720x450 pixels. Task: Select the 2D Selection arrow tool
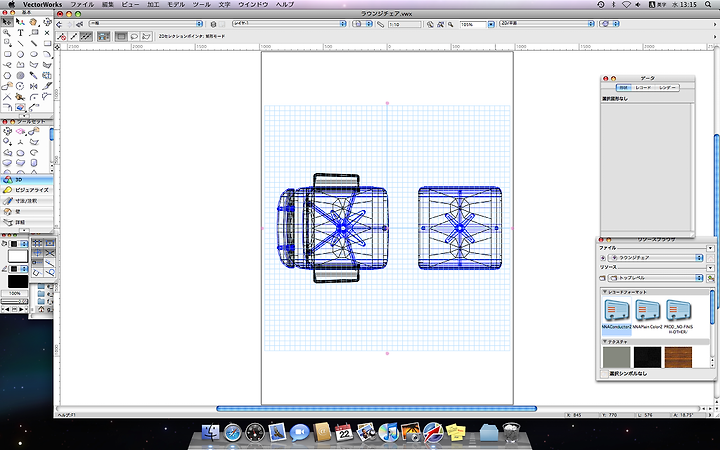point(7,22)
